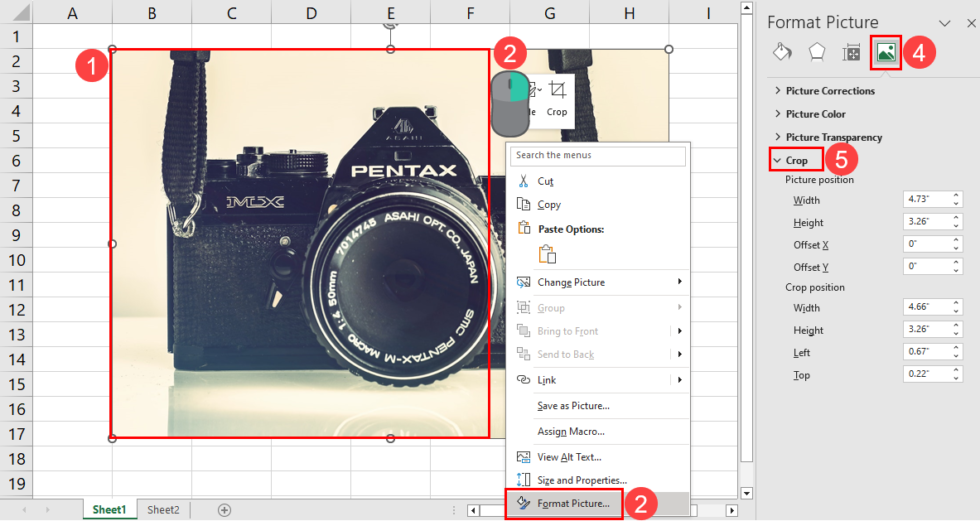Open the Size & Properties tab icon
980x521 pixels.
851,53
